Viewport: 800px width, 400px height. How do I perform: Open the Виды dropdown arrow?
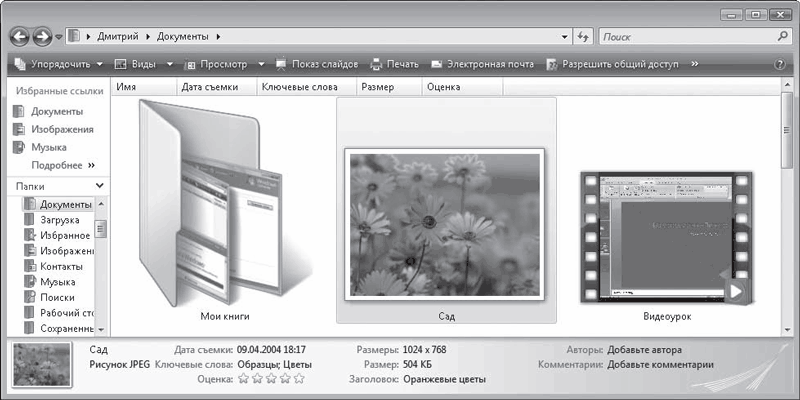170,64
